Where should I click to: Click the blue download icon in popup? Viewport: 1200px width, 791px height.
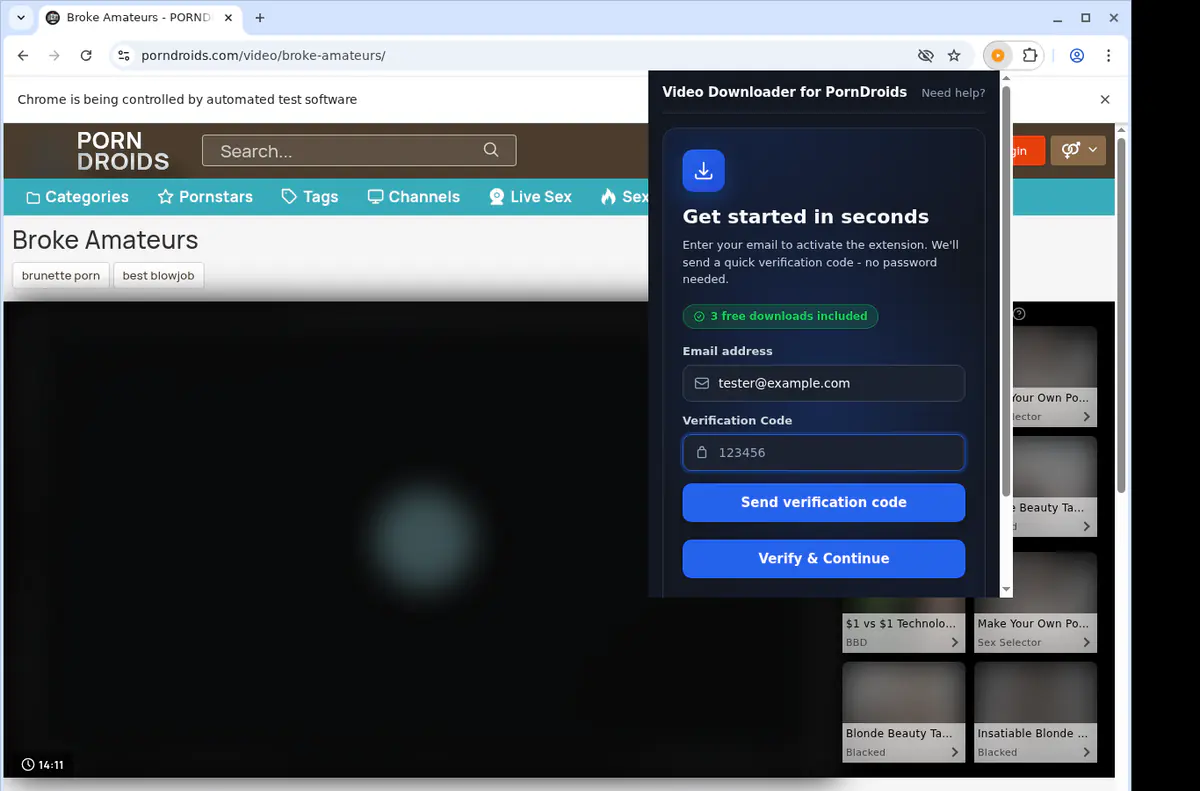(704, 171)
